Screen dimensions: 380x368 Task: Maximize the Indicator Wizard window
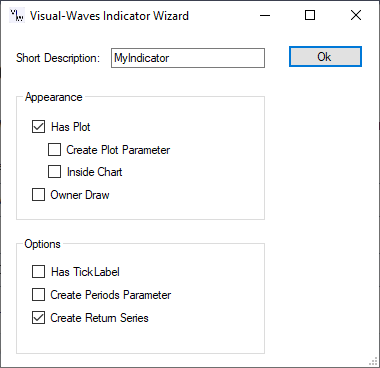pyautogui.click(x=310, y=15)
